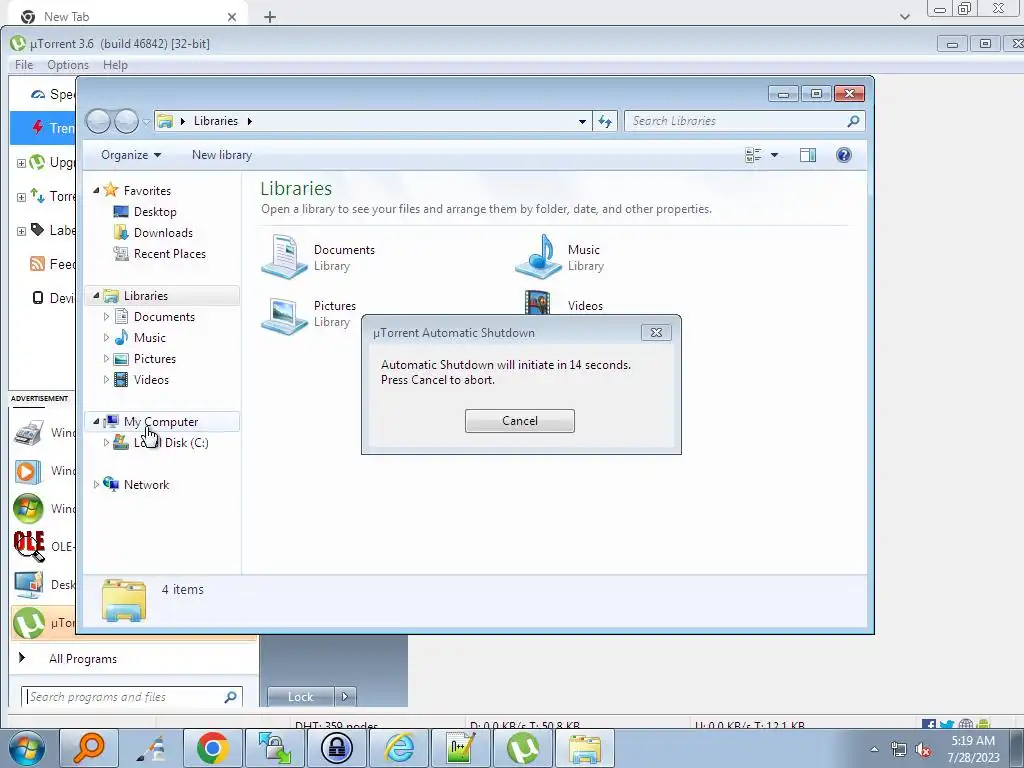Screen dimensions: 1024x768
Task: Select Recent Places under Favorites
Action: coord(169,253)
